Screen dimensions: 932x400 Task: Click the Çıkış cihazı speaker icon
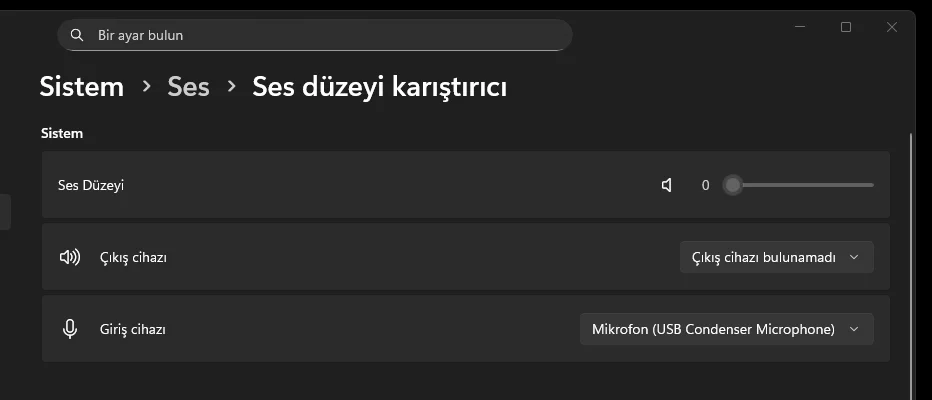pyautogui.click(x=69, y=257)
